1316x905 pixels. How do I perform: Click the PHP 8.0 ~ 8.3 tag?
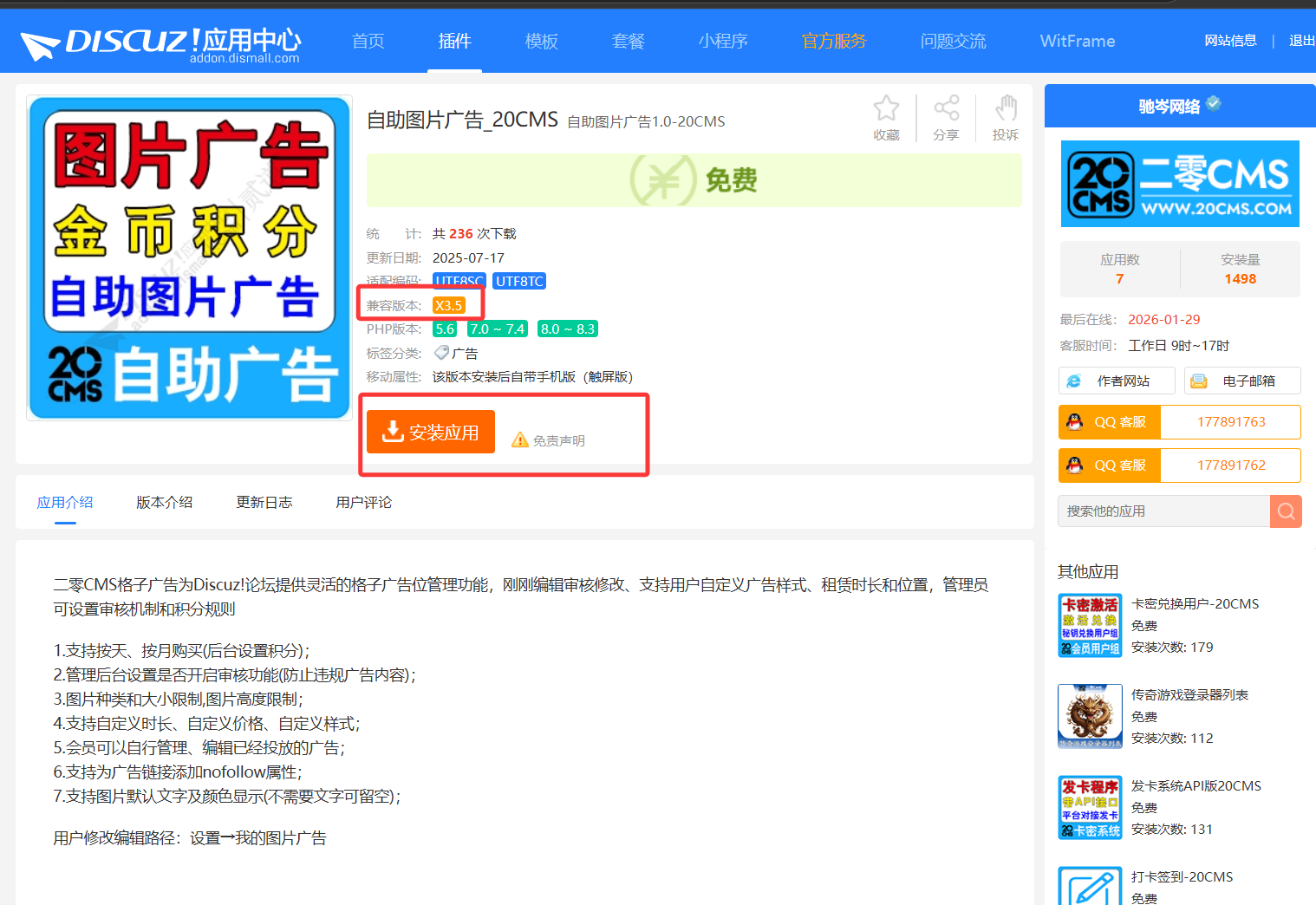pyautogui.click(x=568, y=329)
